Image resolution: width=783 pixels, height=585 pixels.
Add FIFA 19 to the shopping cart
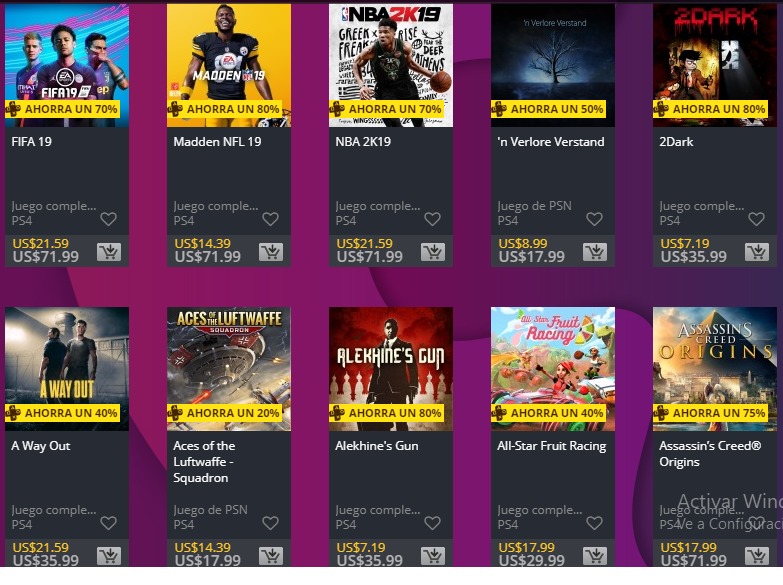click(109, 252)
